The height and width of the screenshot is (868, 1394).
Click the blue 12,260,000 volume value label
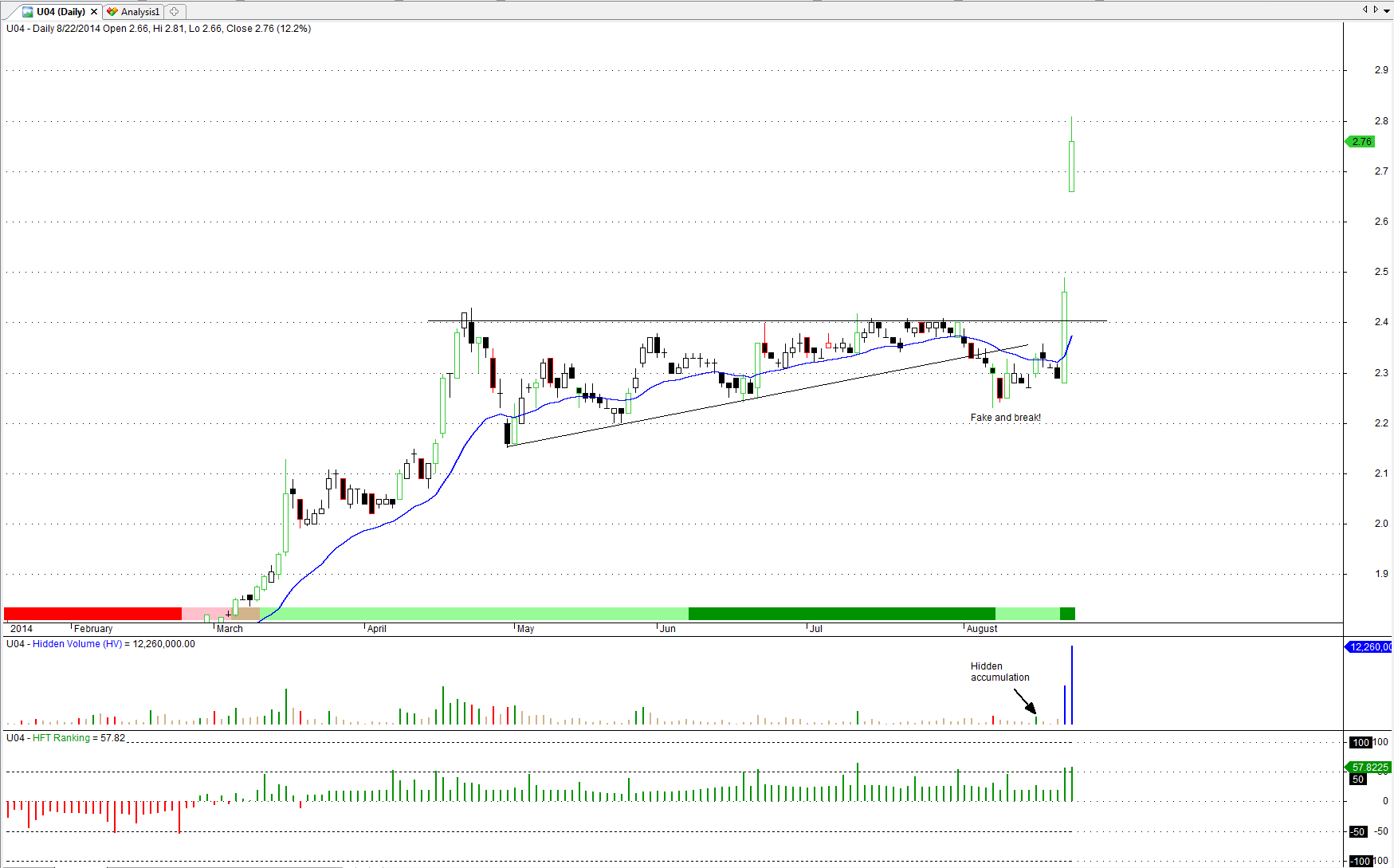1368,646
